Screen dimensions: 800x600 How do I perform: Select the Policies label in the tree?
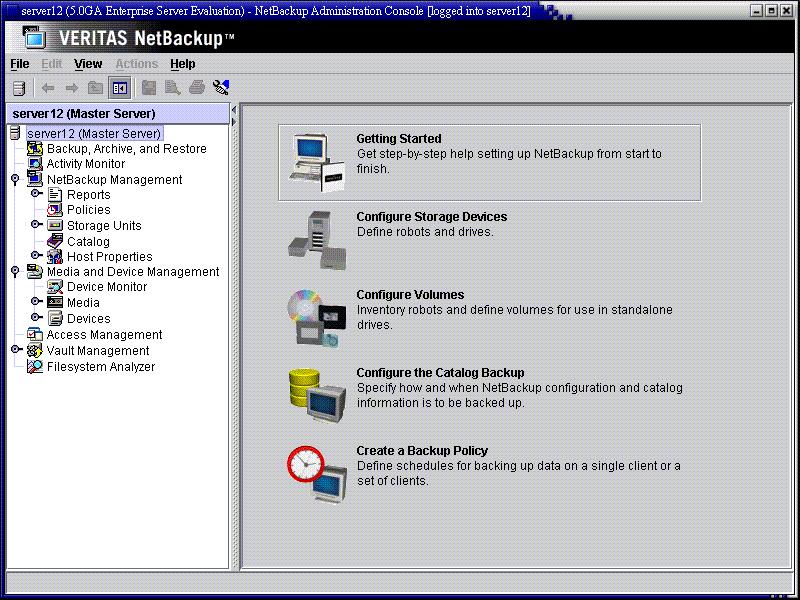coord(89,210)
